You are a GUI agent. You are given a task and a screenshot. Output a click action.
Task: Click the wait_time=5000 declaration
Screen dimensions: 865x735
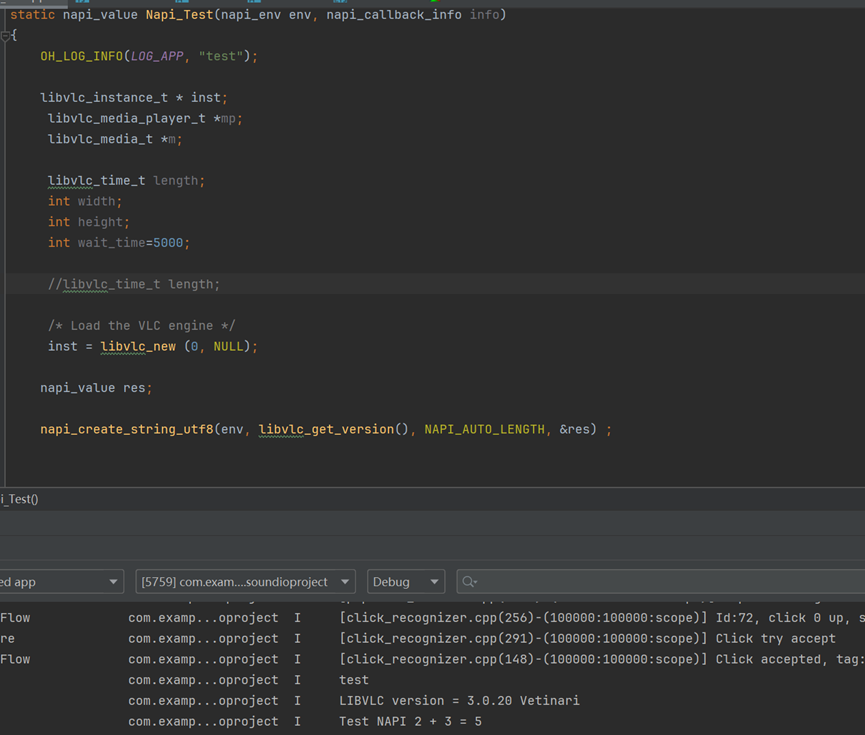click(119, 243)
